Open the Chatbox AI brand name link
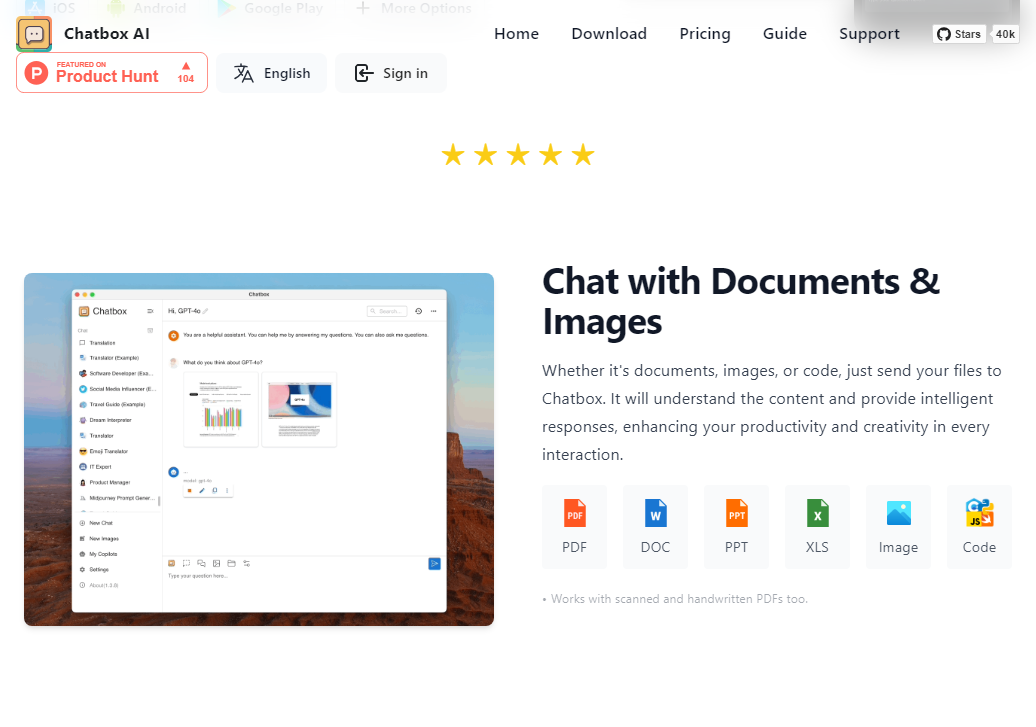The image size is (1036, 727). 106,34
